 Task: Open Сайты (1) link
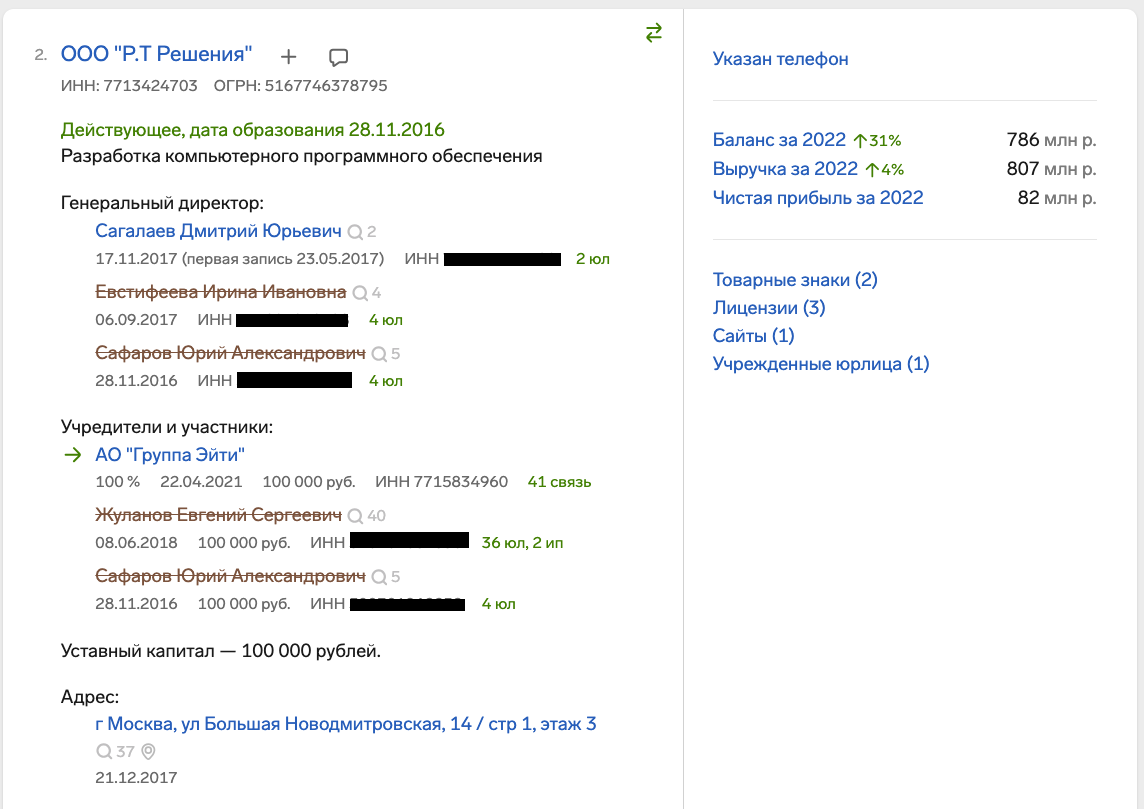pyautogui.click(x=754, y=336)
